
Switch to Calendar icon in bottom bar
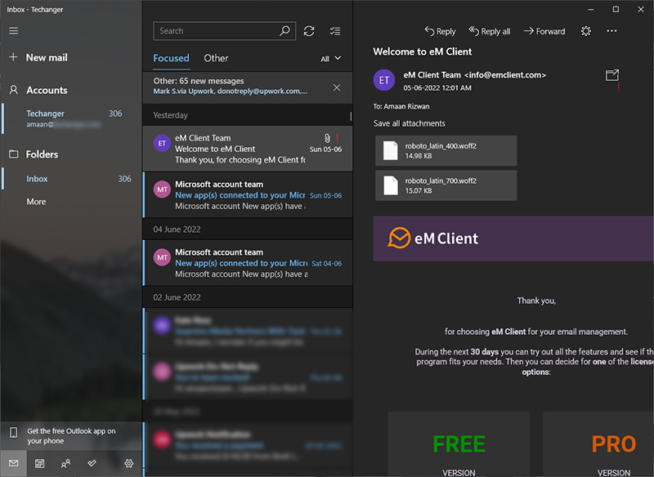[40, 463]
